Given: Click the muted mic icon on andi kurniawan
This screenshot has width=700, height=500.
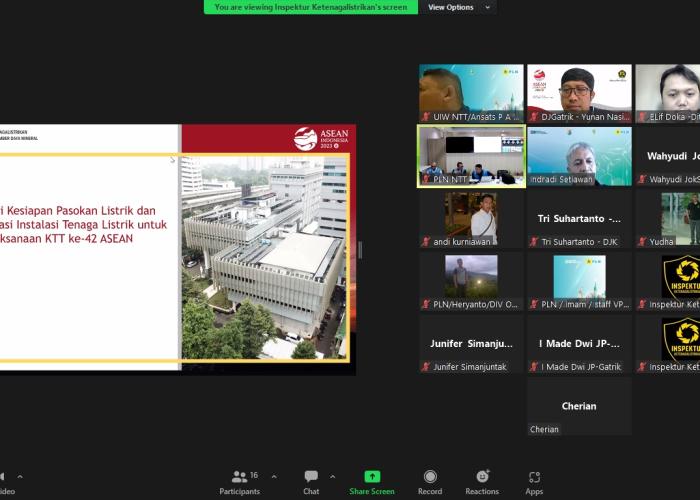Looking at the screenshot, I should 426,242.
